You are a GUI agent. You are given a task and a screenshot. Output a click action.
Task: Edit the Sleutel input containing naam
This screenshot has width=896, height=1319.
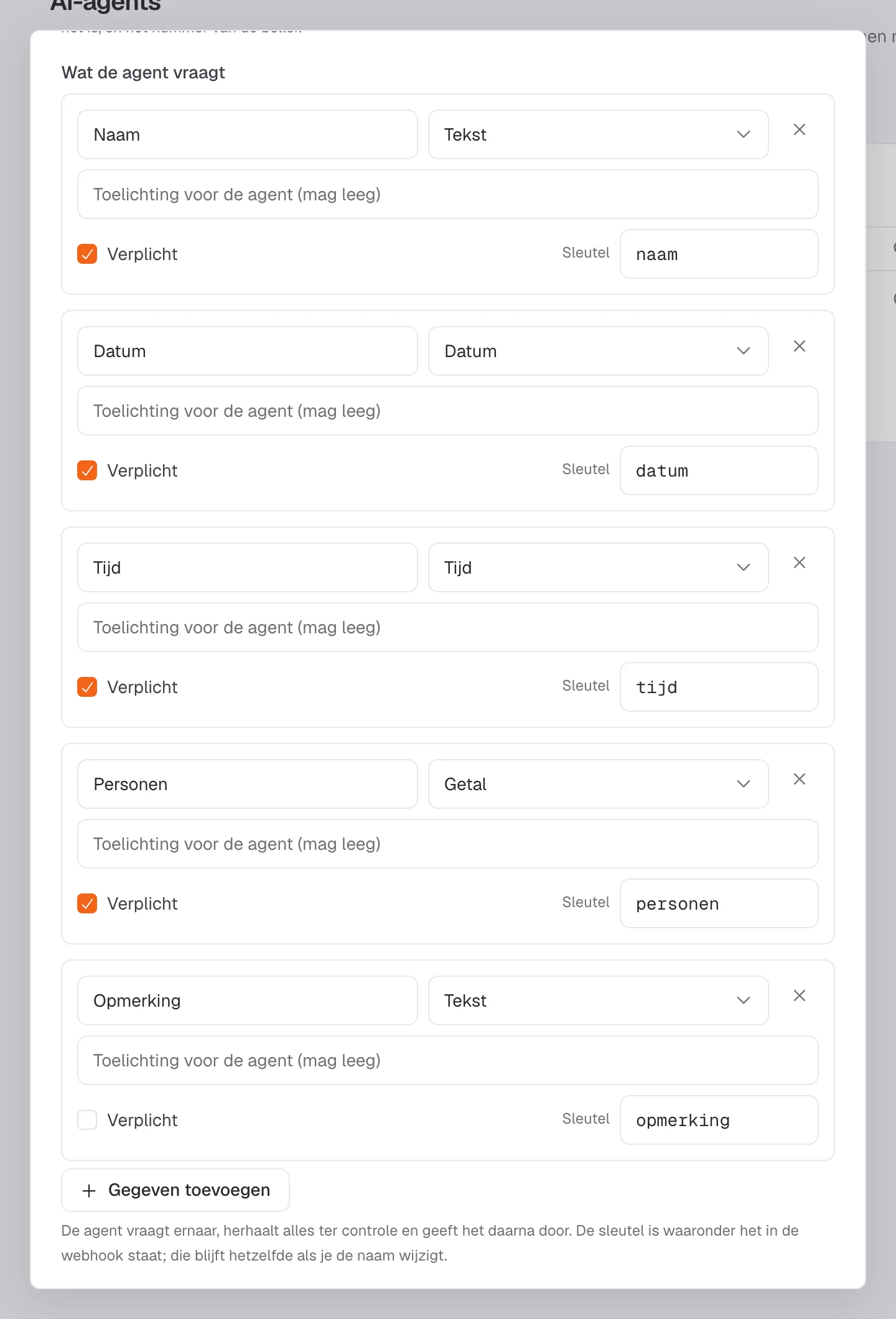tap(719, 254)
